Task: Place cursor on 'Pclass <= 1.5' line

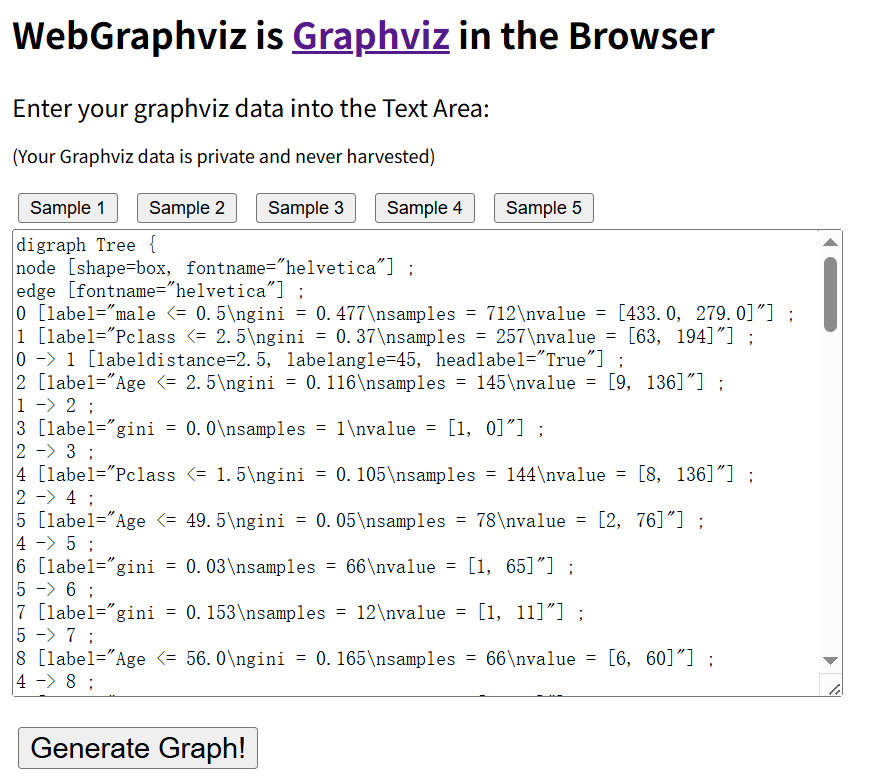Action: (385, 475)
